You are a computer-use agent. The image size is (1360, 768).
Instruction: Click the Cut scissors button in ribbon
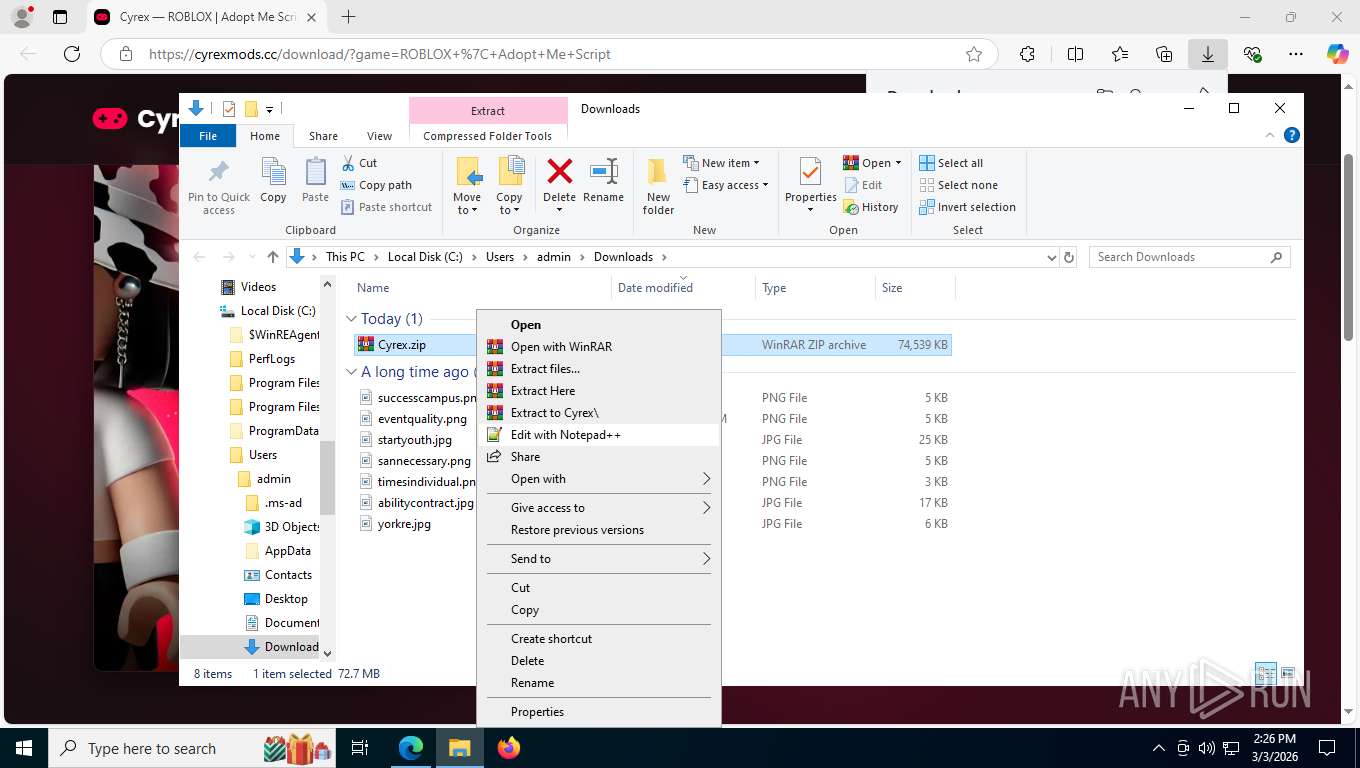(x=358, y=163)
